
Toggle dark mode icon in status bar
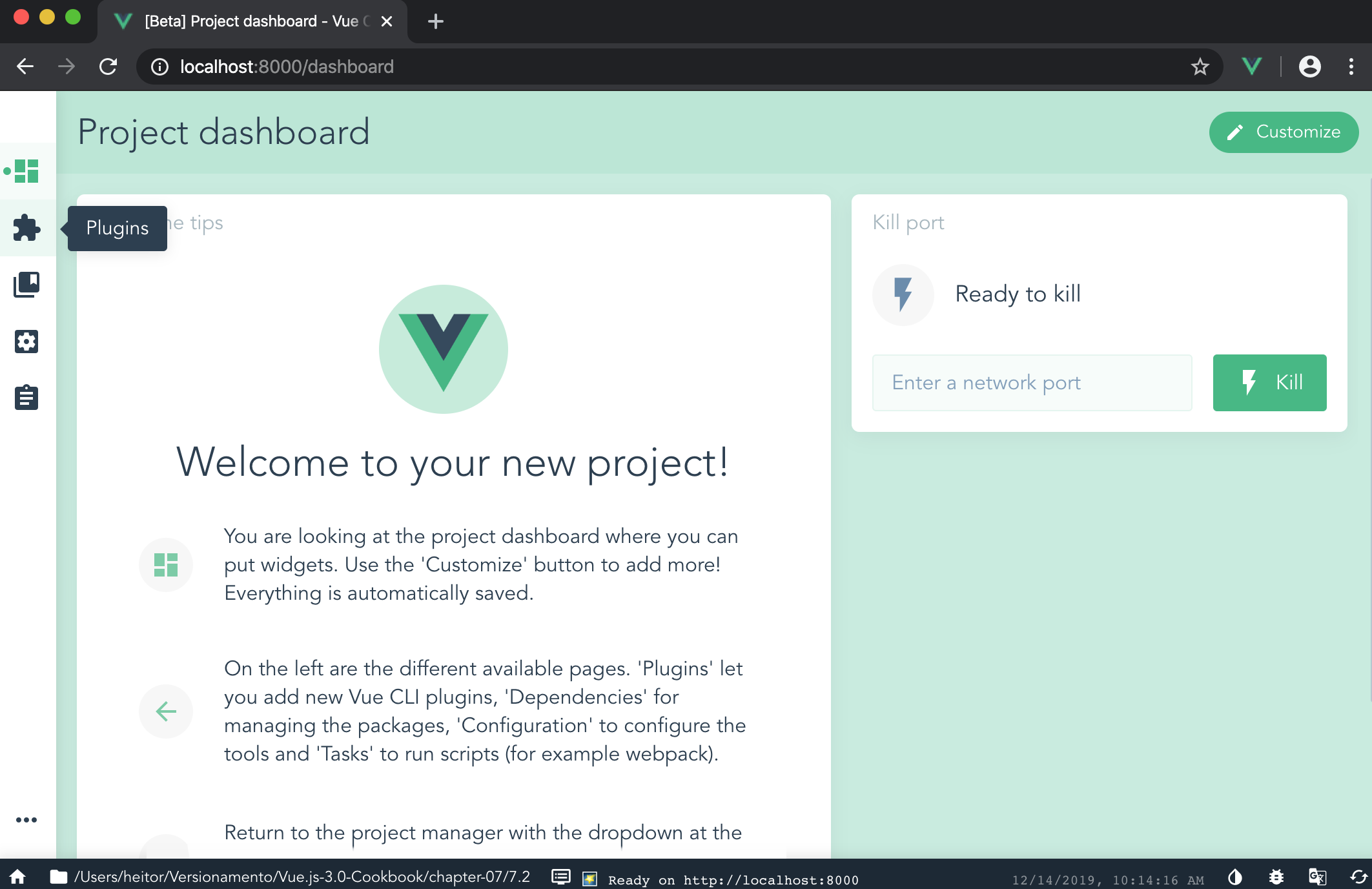click(x=1234, y=877)
